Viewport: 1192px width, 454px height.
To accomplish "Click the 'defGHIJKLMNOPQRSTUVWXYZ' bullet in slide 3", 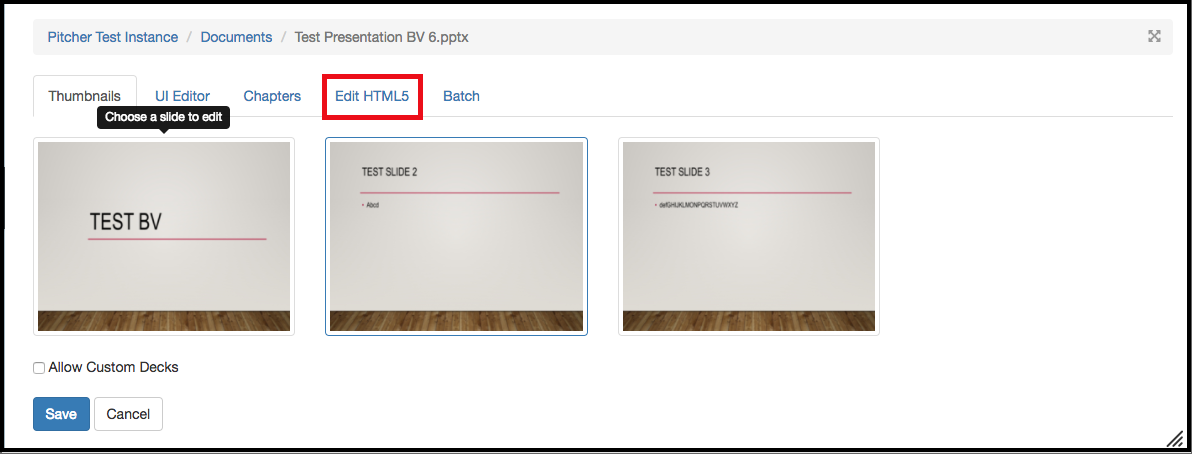I will [x=698, y=205].
